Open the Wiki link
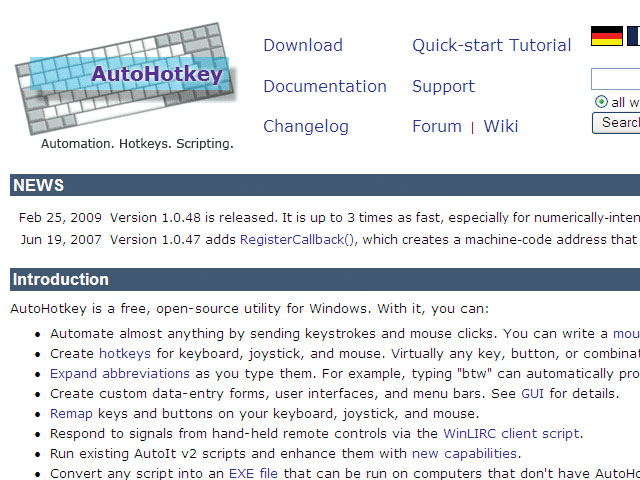This screenshot has width=640, height=480. [501, 126]
